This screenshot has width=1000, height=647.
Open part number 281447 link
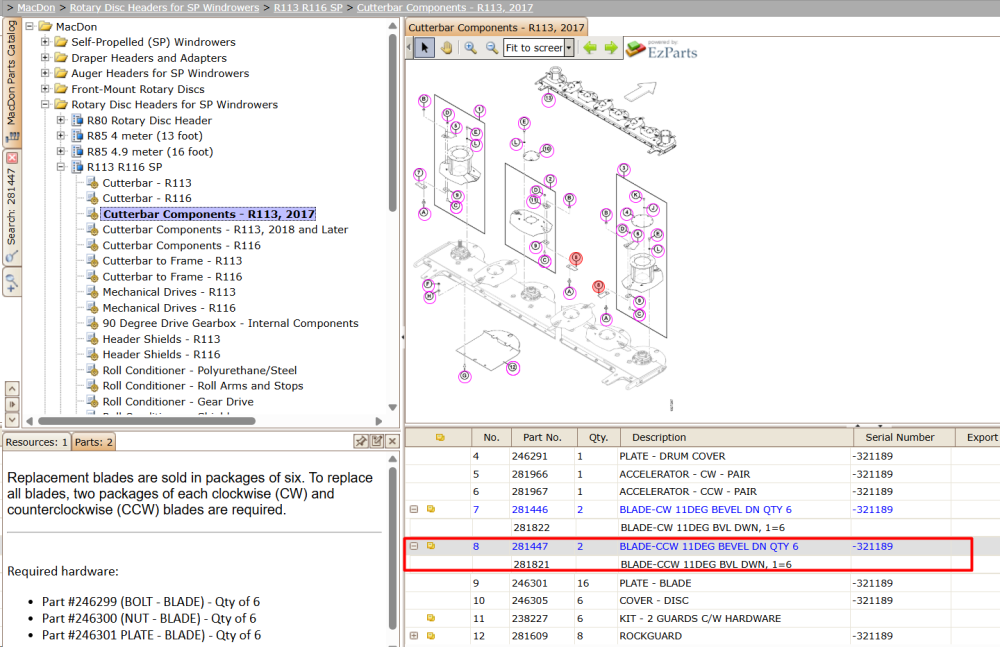[x=529, y=546]
